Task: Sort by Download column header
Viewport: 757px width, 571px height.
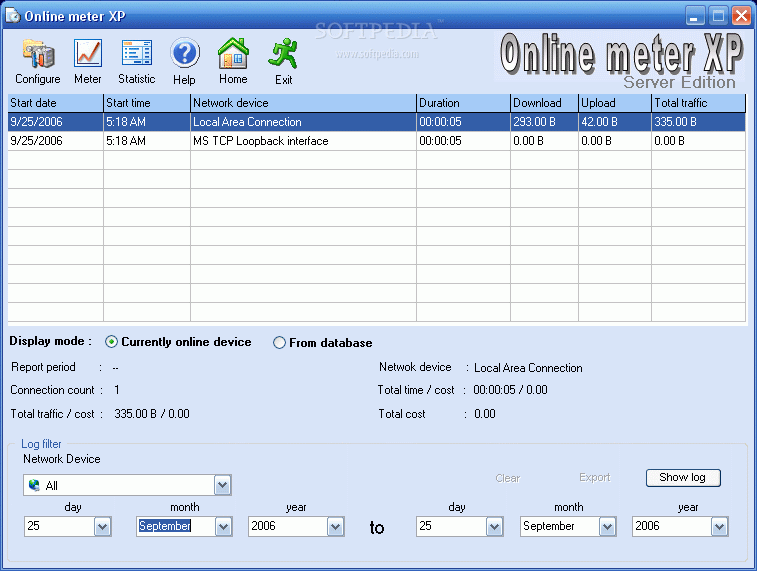Action: (544, 103)
